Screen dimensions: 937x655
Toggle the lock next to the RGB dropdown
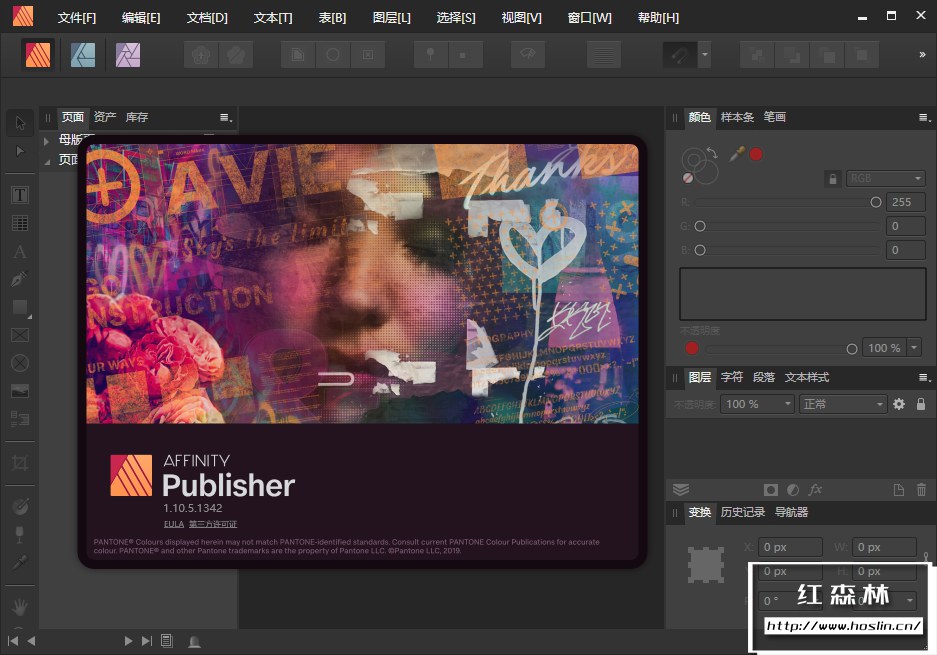(832, 179)
